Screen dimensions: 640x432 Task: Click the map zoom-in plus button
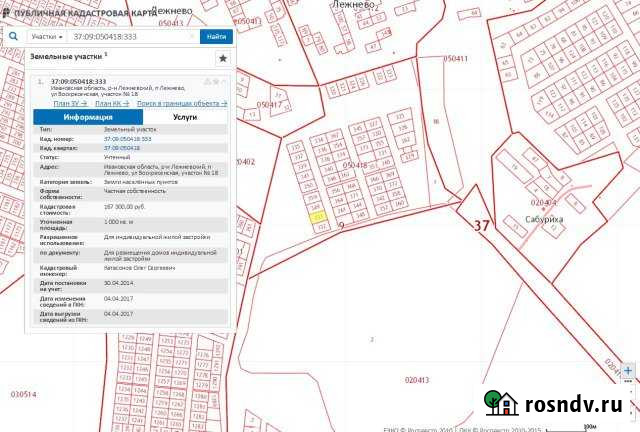[x=629, y=370]
